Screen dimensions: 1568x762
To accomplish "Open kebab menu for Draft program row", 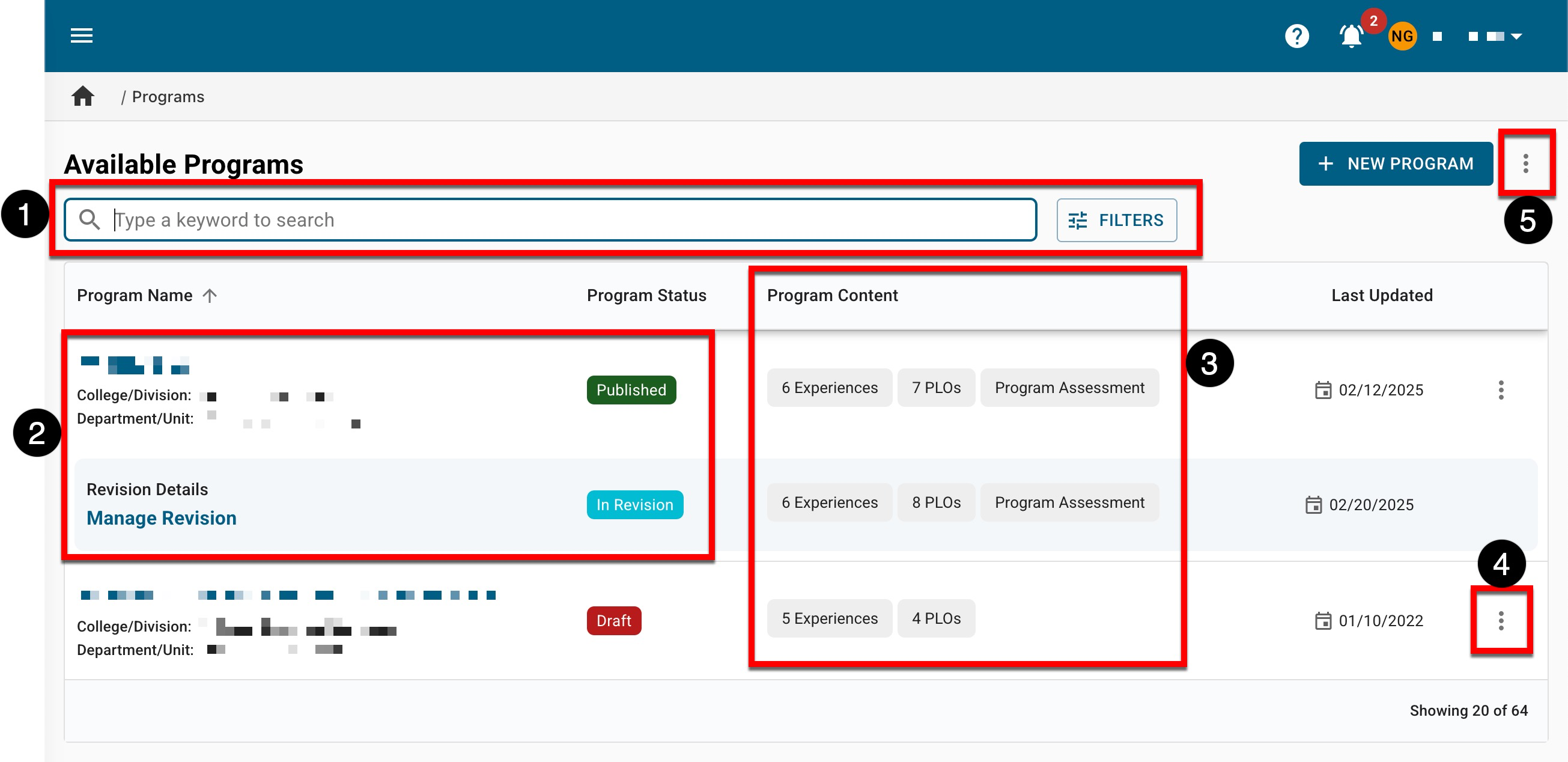I will [x=1501, y=621].
